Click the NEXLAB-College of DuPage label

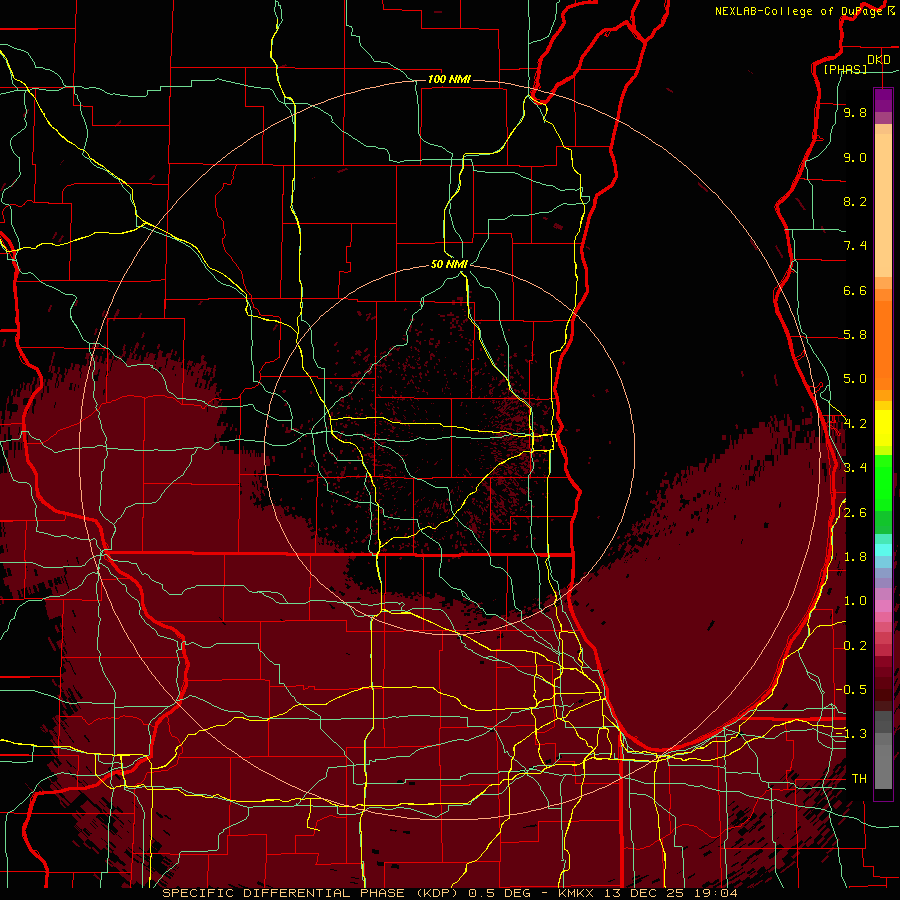[798, 11]
